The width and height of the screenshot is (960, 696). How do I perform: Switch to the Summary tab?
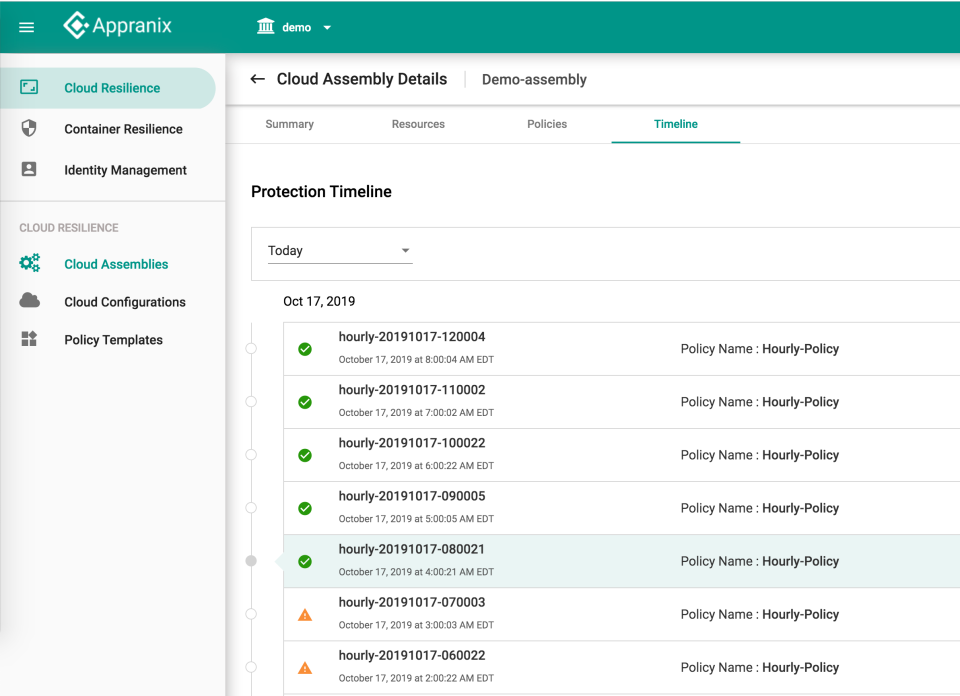click(x=289, y=124)
